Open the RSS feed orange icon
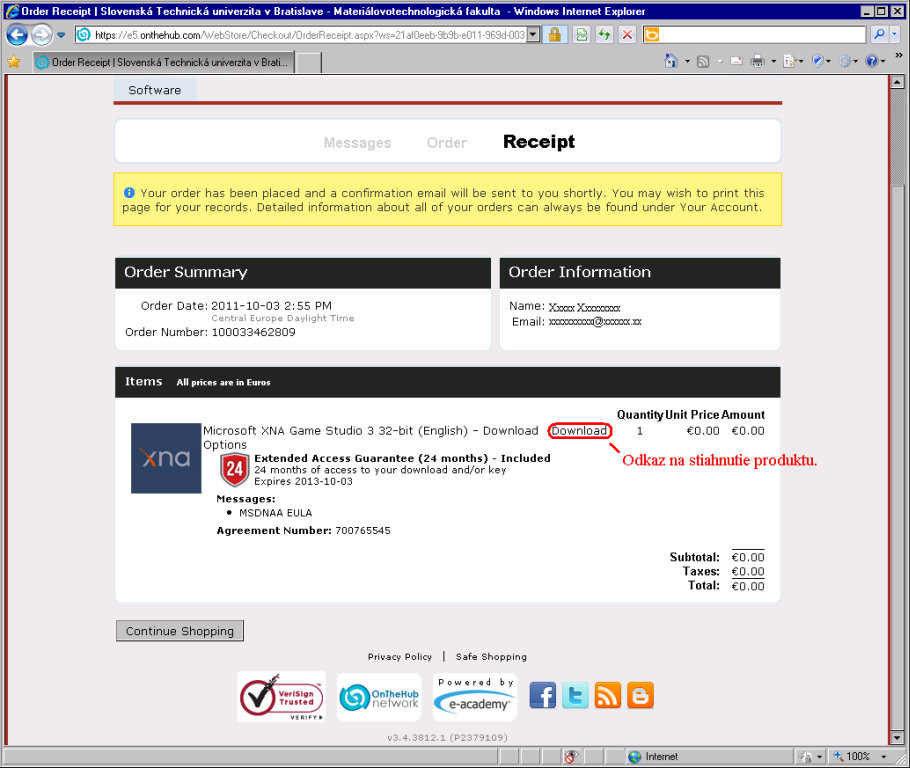Image resolution: width=910 pixels, height=768 pixels. (x=608, y=695)
